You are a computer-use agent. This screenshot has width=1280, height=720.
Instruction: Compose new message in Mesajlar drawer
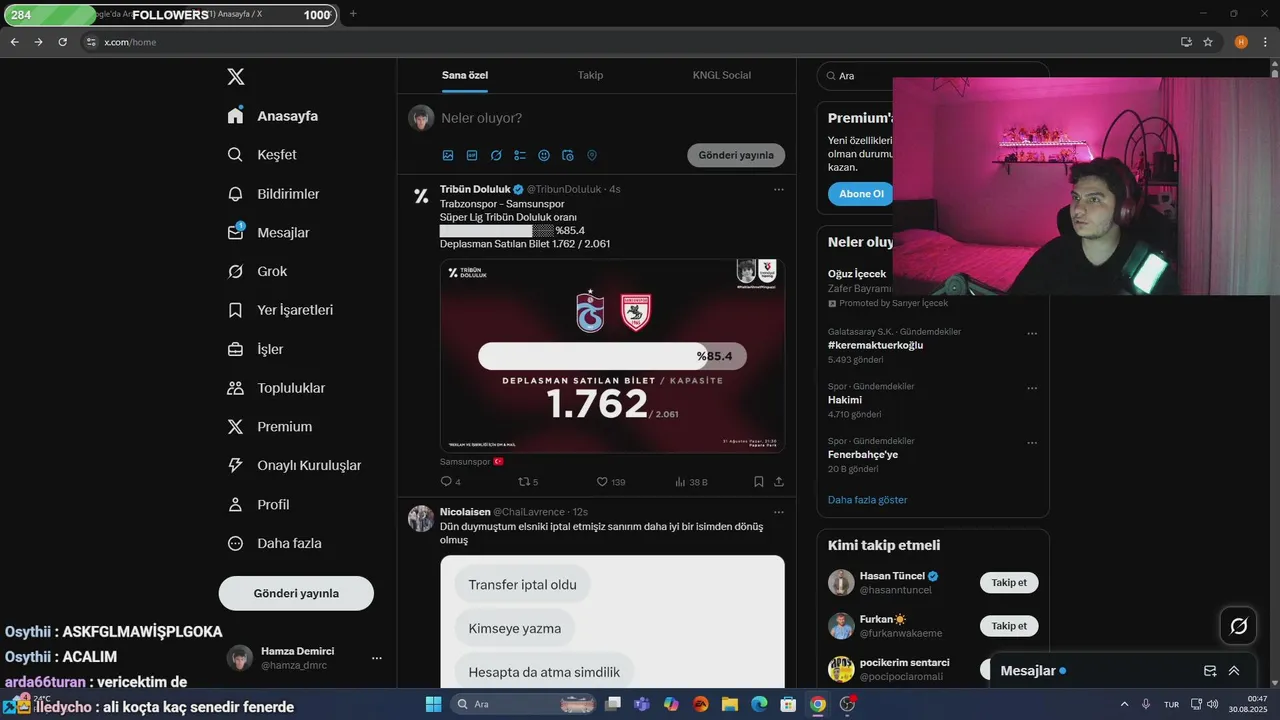[1210, 671]
